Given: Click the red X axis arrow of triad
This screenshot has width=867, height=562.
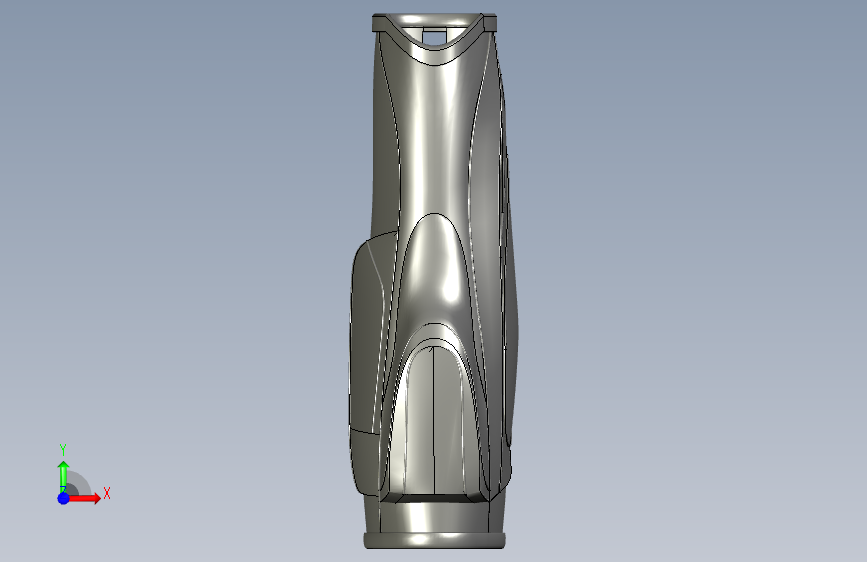Looking at the screenshot, I should (x=84, y=498).
